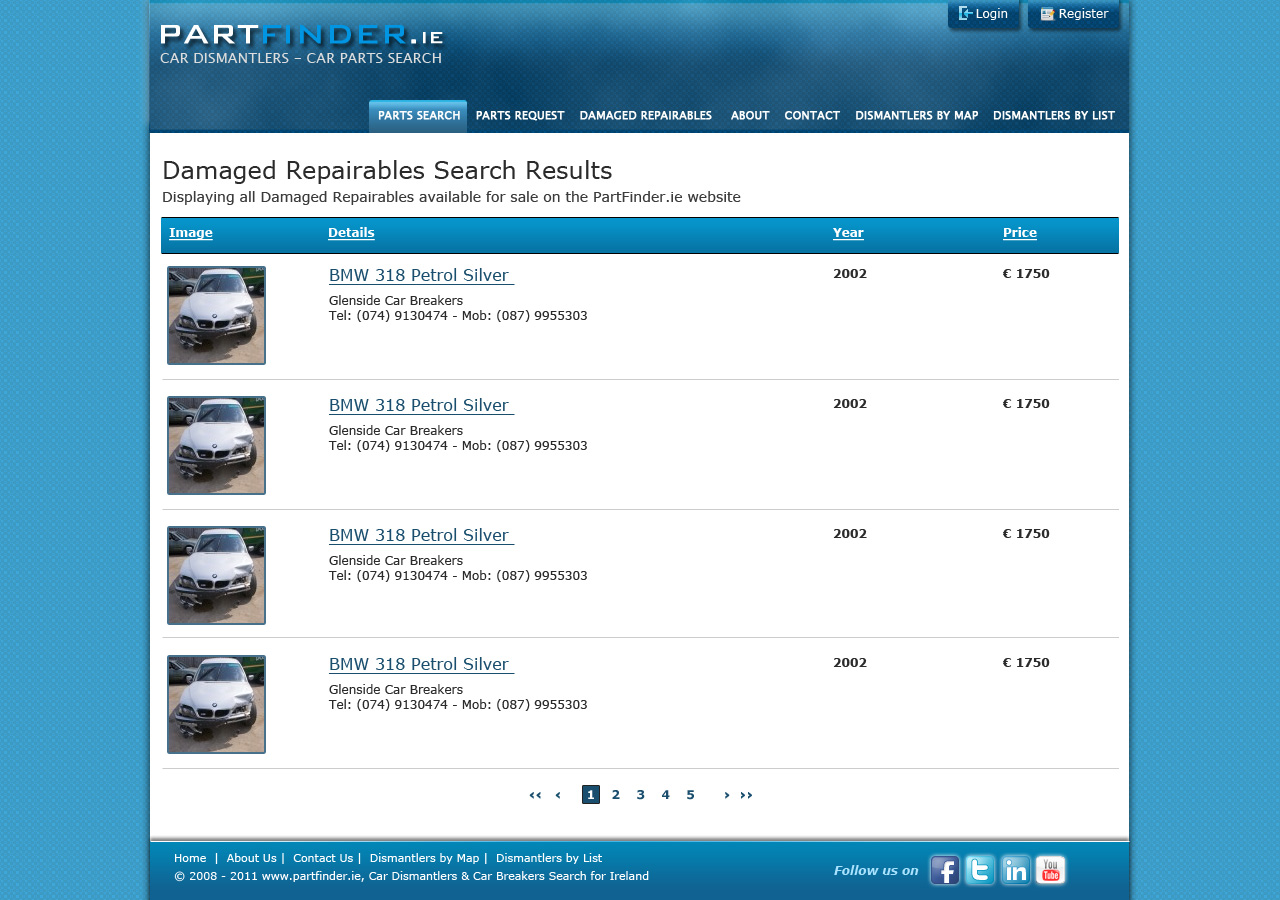Click the last BMW car thumbnail

click(216, 704)
